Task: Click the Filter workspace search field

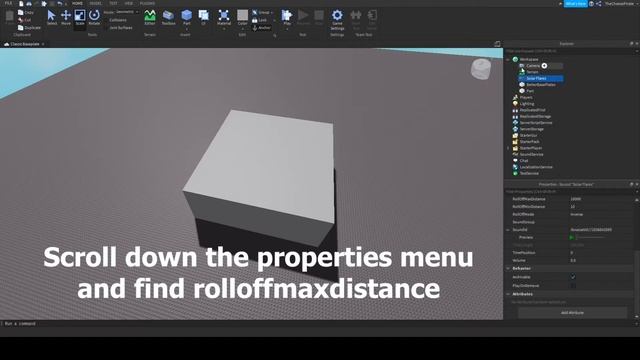Action: tap(570, 51)
